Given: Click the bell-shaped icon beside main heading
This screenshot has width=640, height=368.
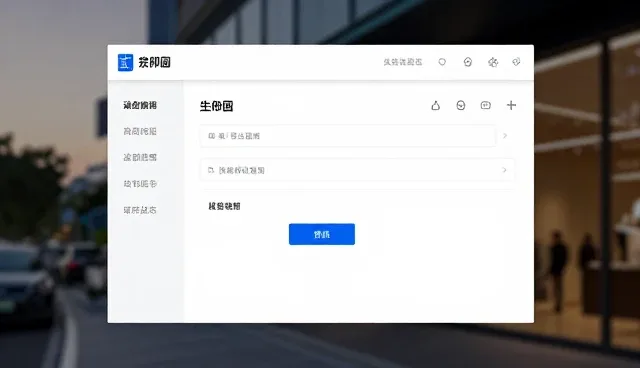Looking at the screenshot, I should [x=436, y=106].
